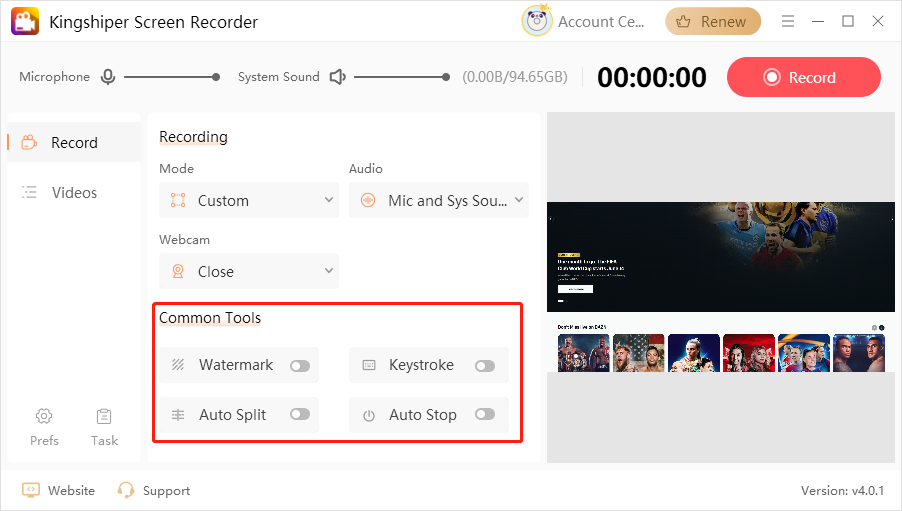Click the panda Account Center avatar
Screen dimensions: 902x511
[537, 21]
